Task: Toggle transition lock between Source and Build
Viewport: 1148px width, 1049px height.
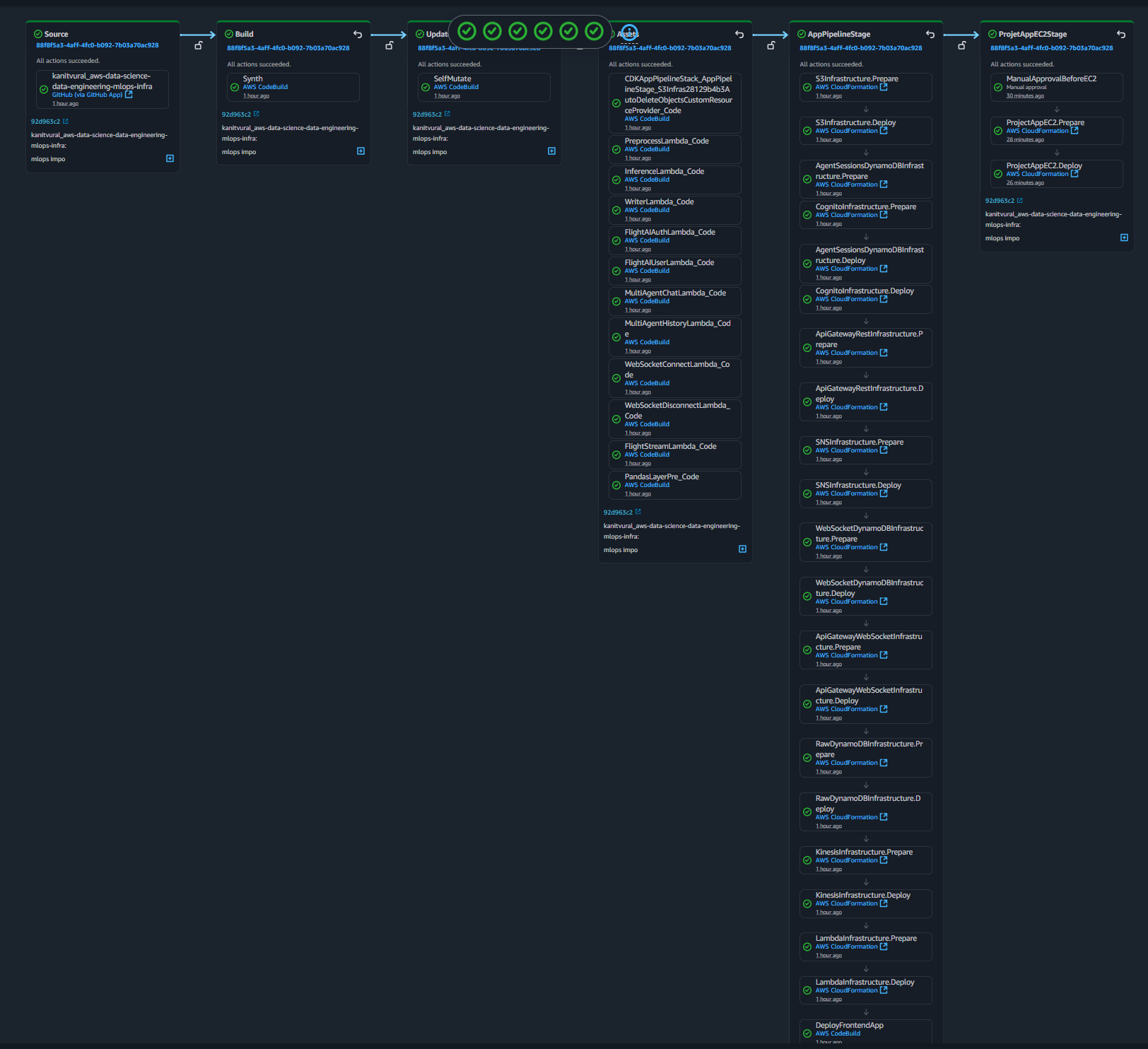Action: tap(199, 45)
